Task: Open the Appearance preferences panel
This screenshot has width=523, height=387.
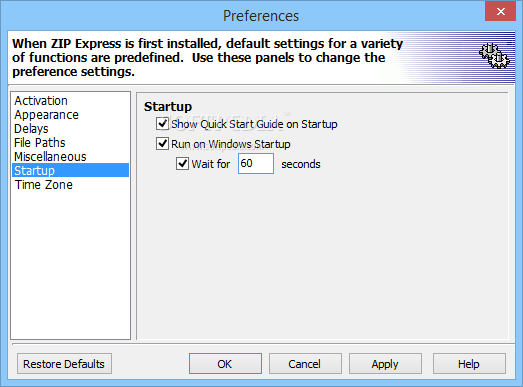Action: [x=46, y=115]
